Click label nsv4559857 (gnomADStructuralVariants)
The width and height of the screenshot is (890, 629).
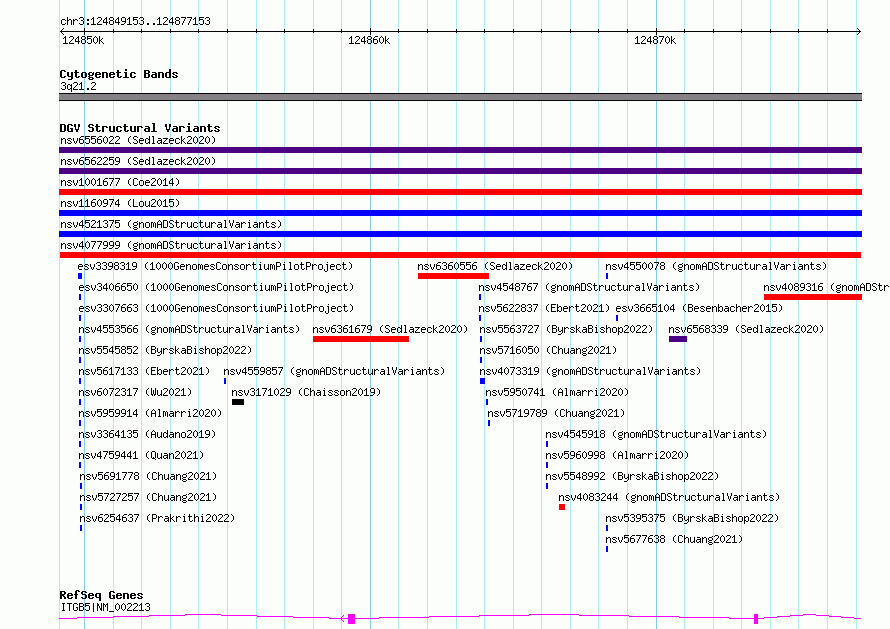tap(334, 371)
